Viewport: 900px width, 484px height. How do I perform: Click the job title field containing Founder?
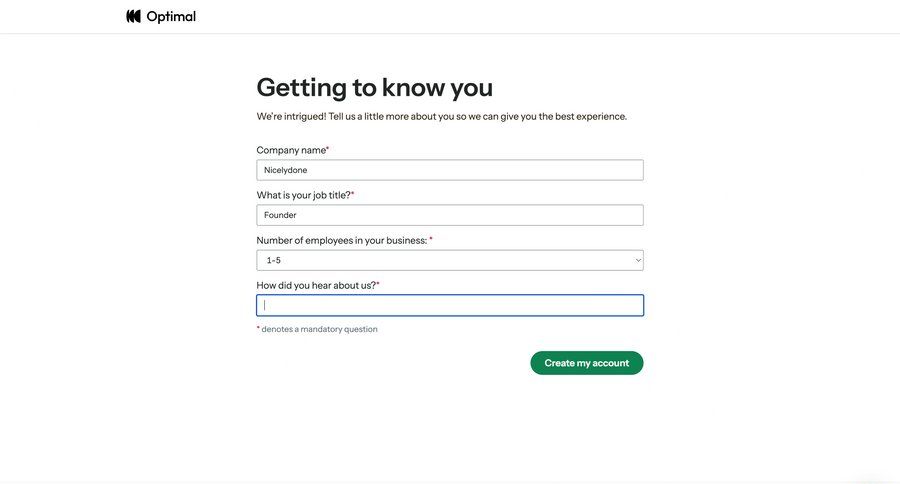[449, 215]
